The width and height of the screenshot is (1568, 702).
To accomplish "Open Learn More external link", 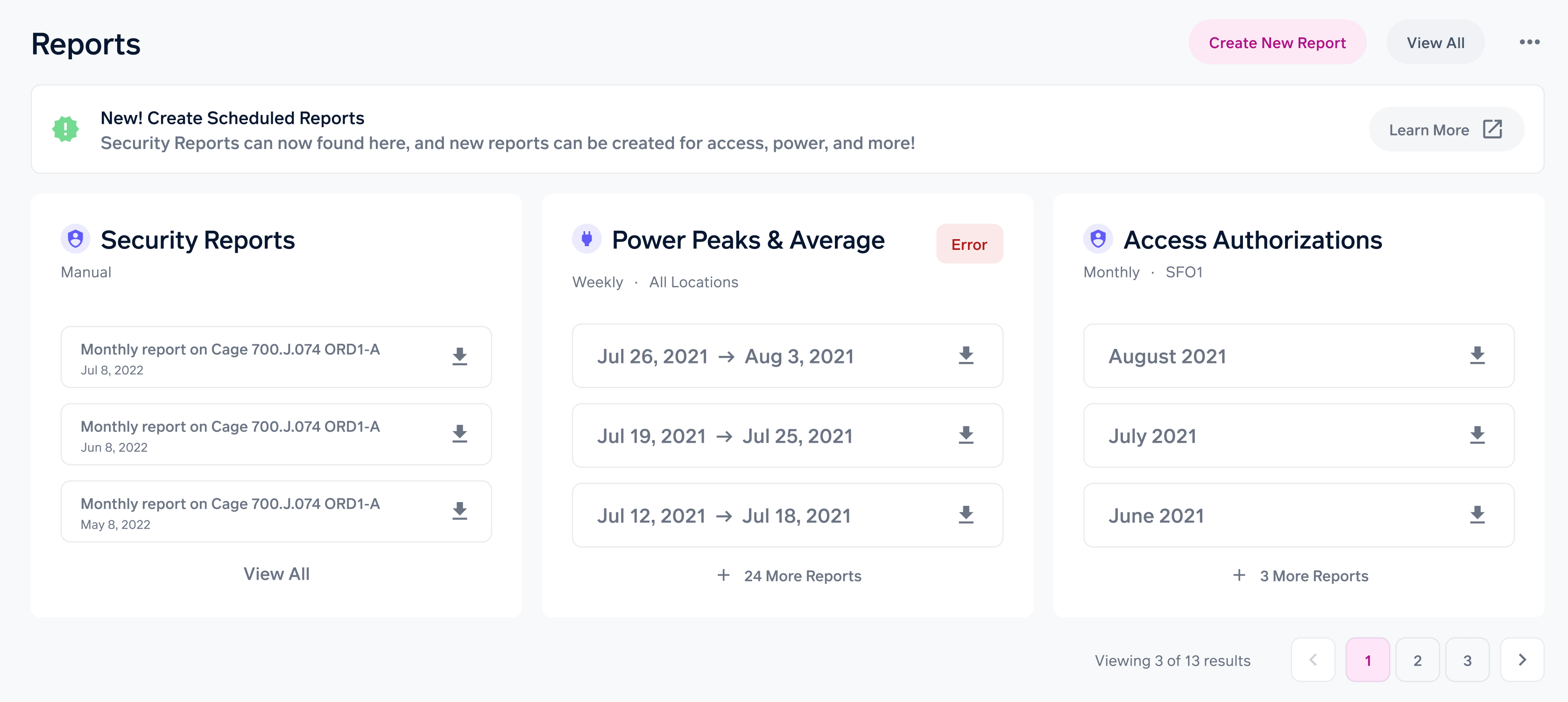I will tap(1446, 129).
